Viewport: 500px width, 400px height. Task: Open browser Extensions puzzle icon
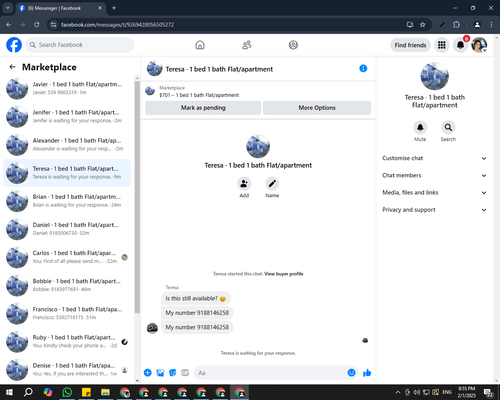click(456, 25)
